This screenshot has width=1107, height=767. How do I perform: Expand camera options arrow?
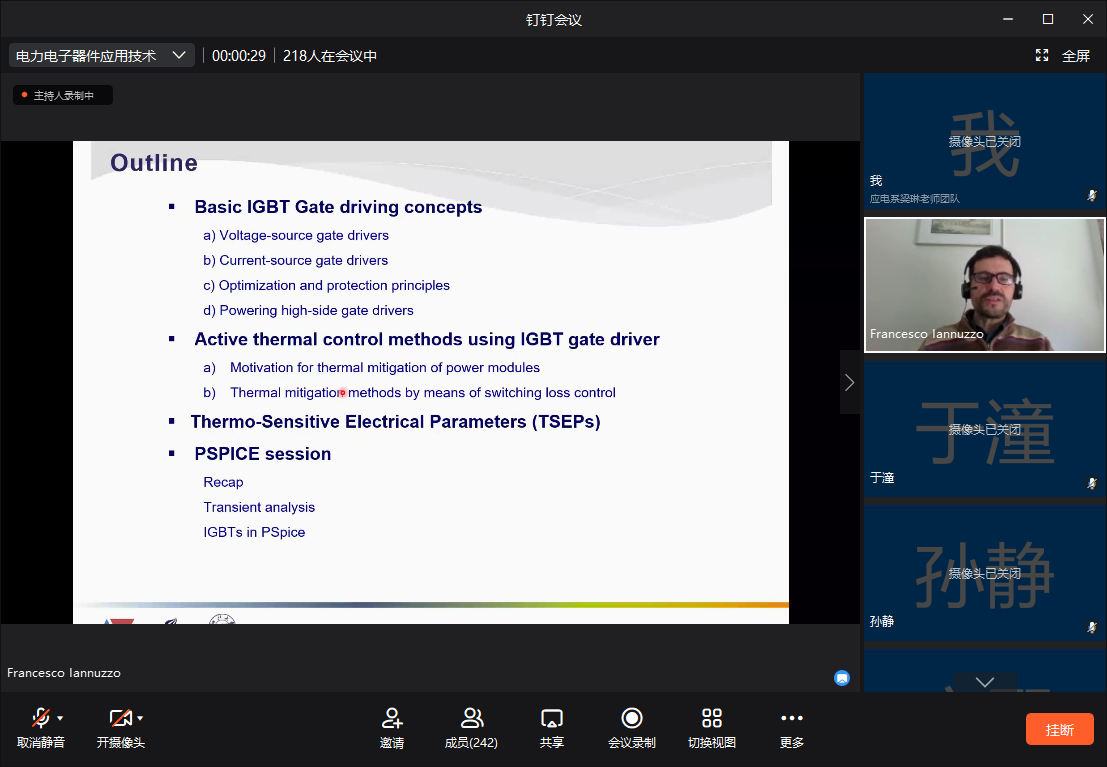click(x=140, y=718)
